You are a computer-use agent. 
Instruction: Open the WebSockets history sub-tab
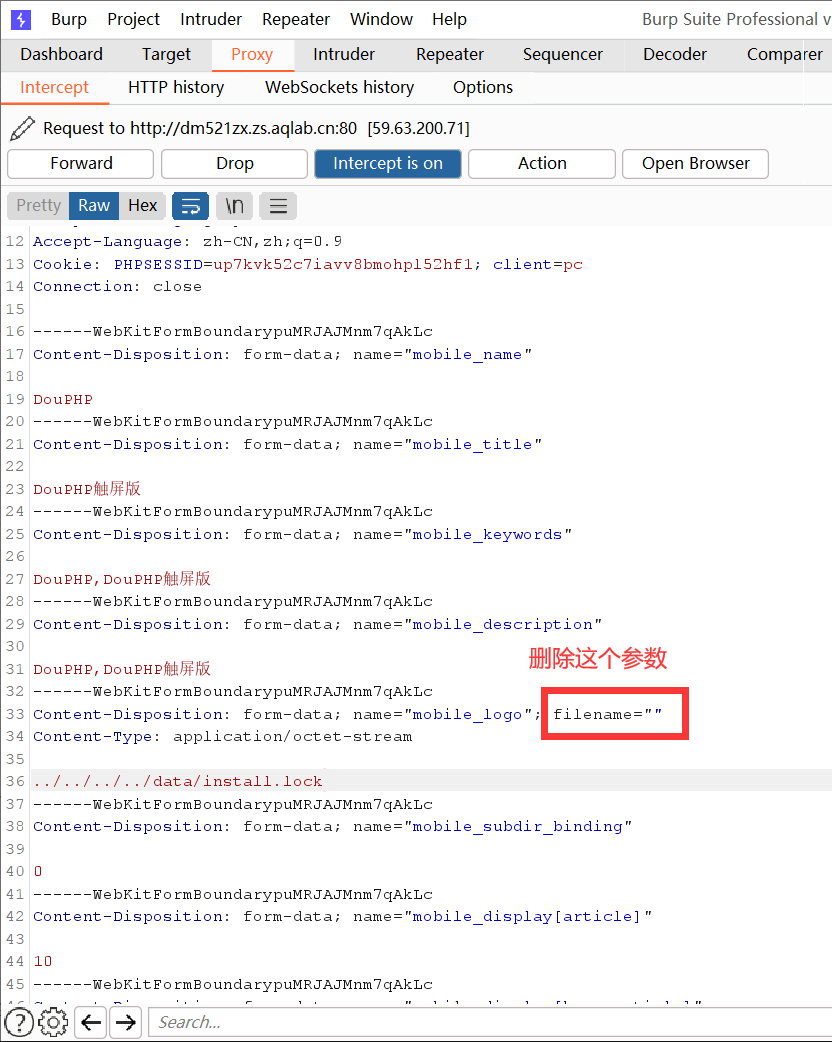[340, 88]
